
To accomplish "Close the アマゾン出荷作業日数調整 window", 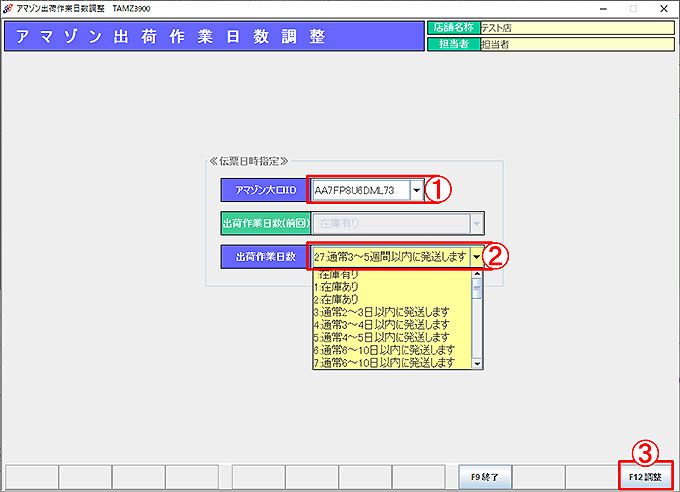I will (x=665, y=7).
